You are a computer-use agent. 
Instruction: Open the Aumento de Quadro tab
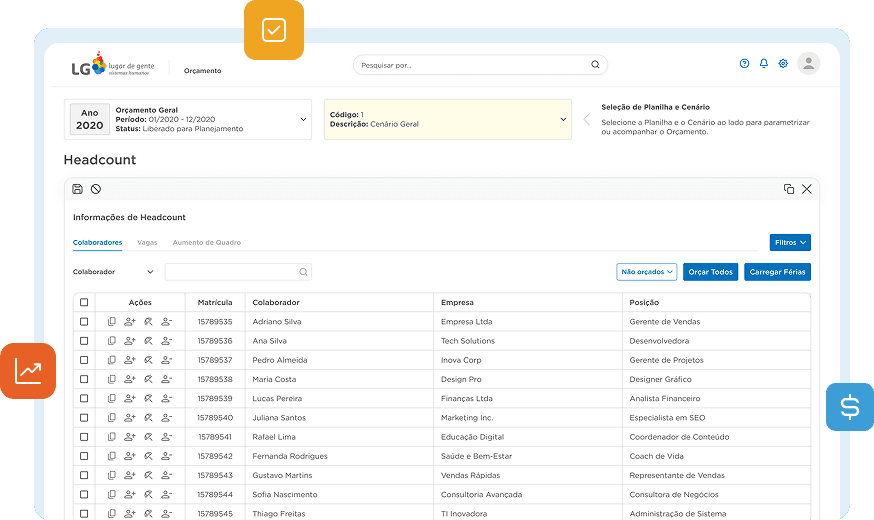[x=206, y=243]
